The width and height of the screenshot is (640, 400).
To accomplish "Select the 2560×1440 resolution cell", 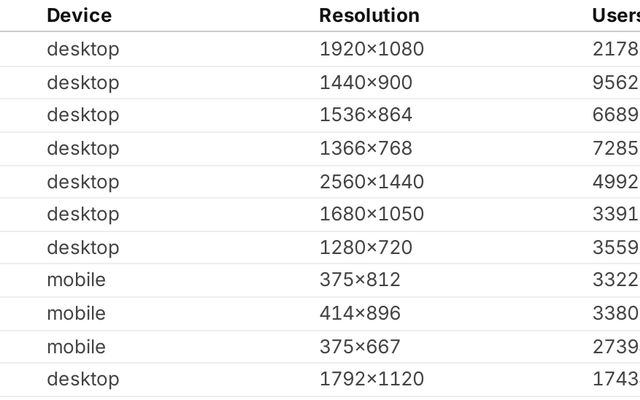I will point(371,181).
